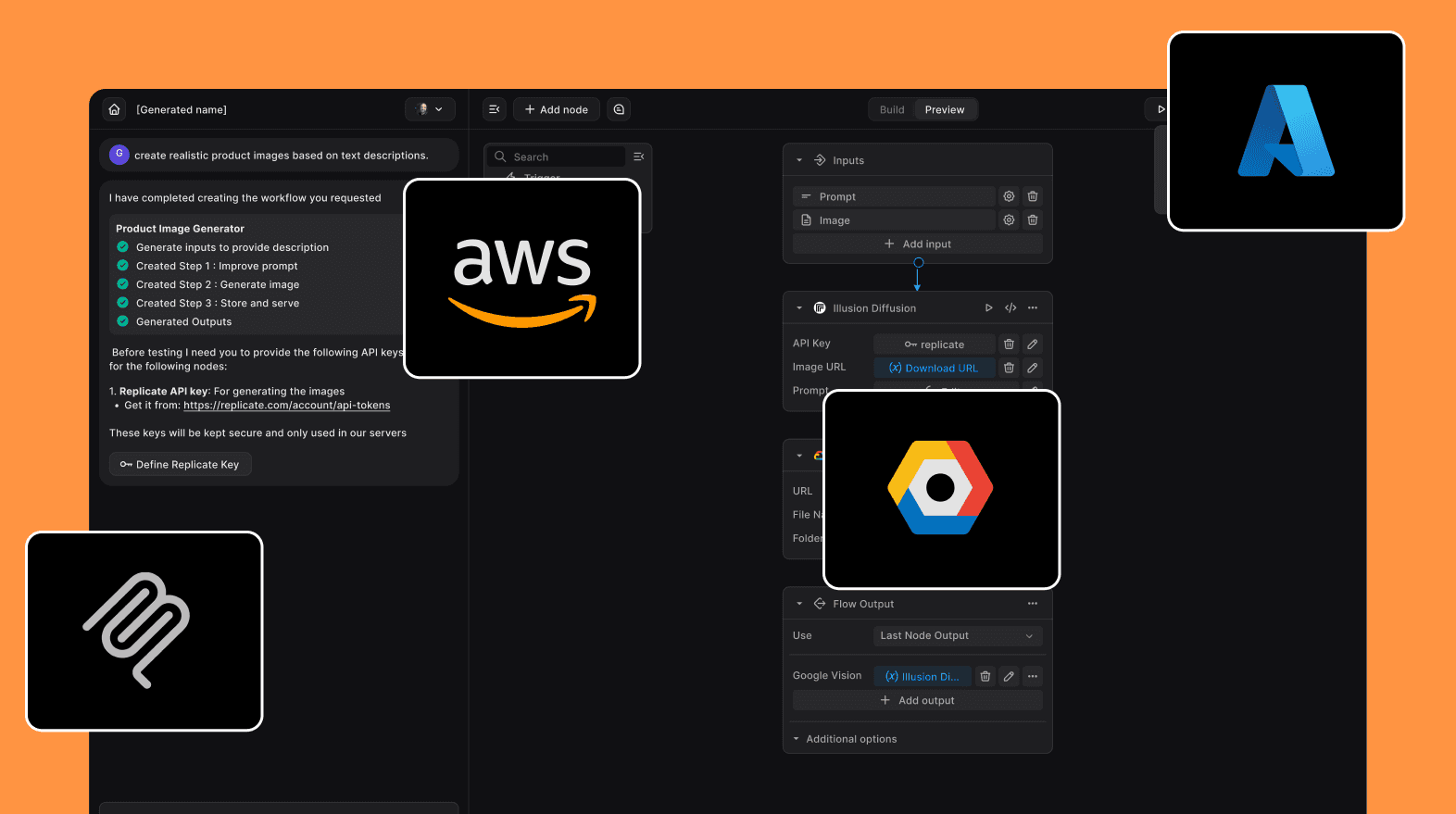Screen dimensions: 1456x814
Task: Switch to the Build tab
Action: [892, 109]
